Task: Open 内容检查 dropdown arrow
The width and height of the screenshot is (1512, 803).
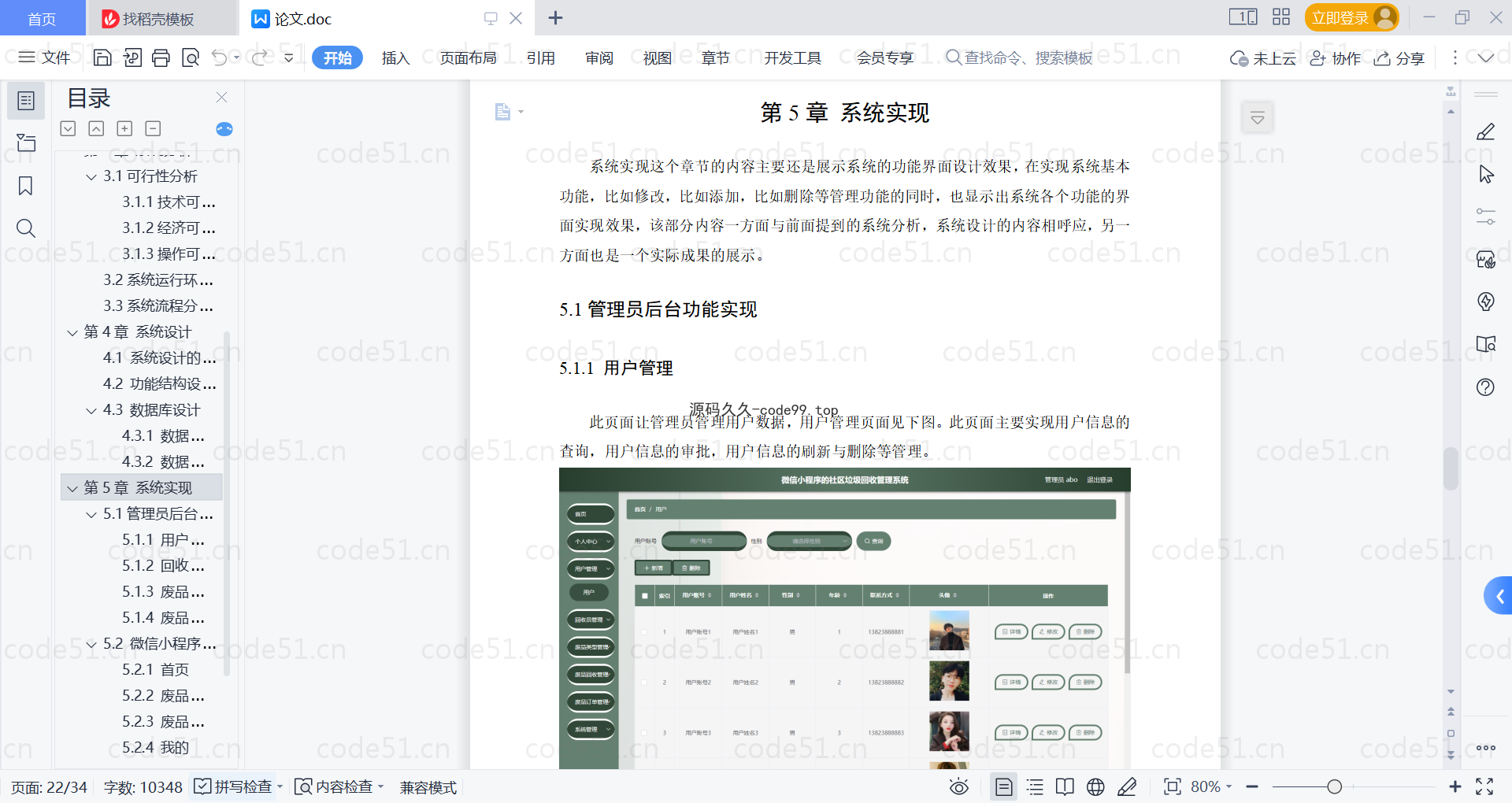Action: click(x=381, y=786)
